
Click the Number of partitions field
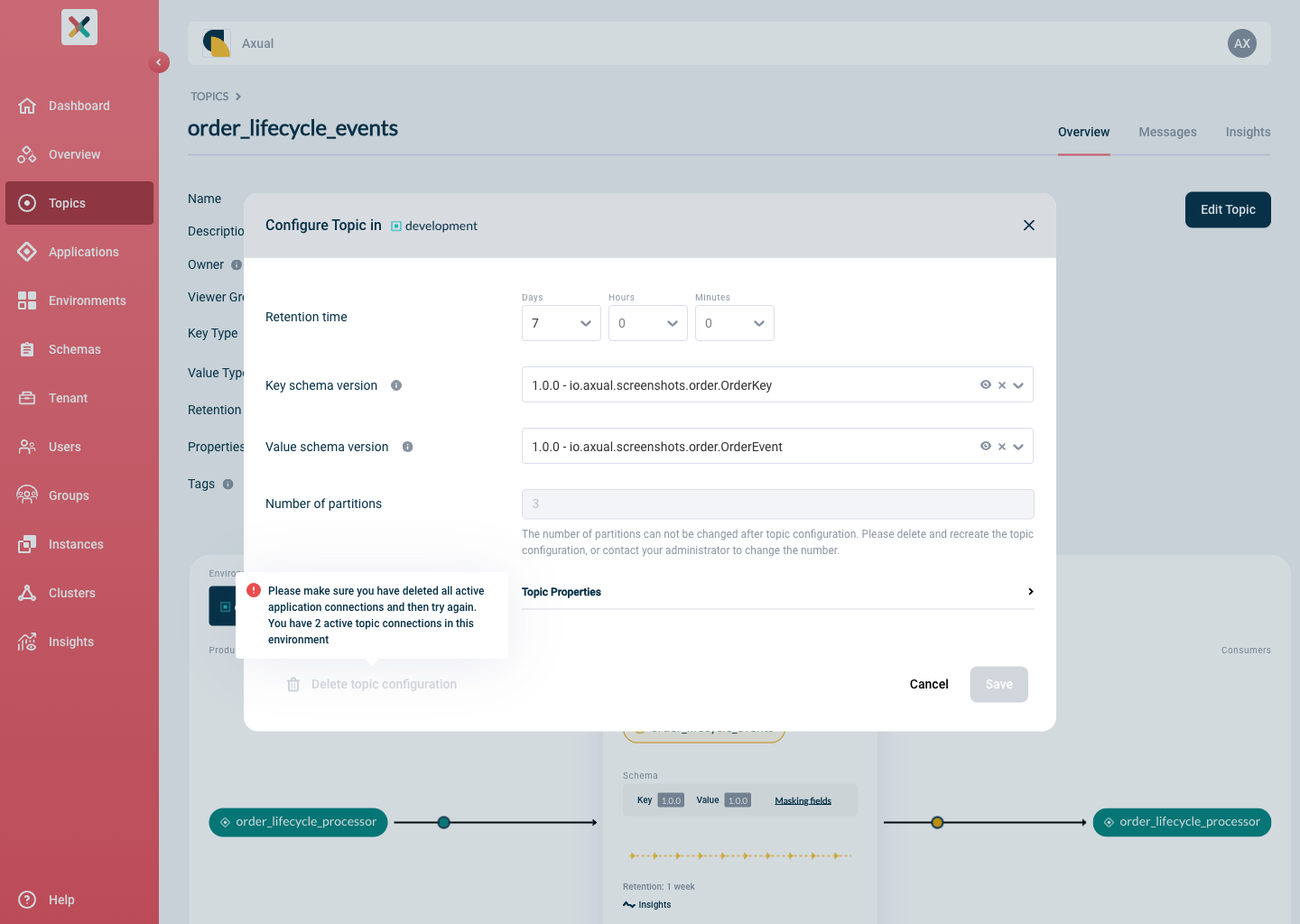778,504
